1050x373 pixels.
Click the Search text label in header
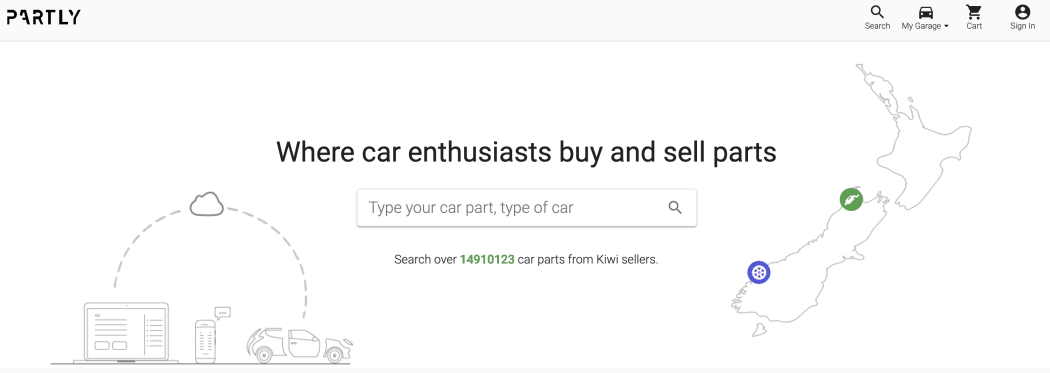[x=877, y=26]
